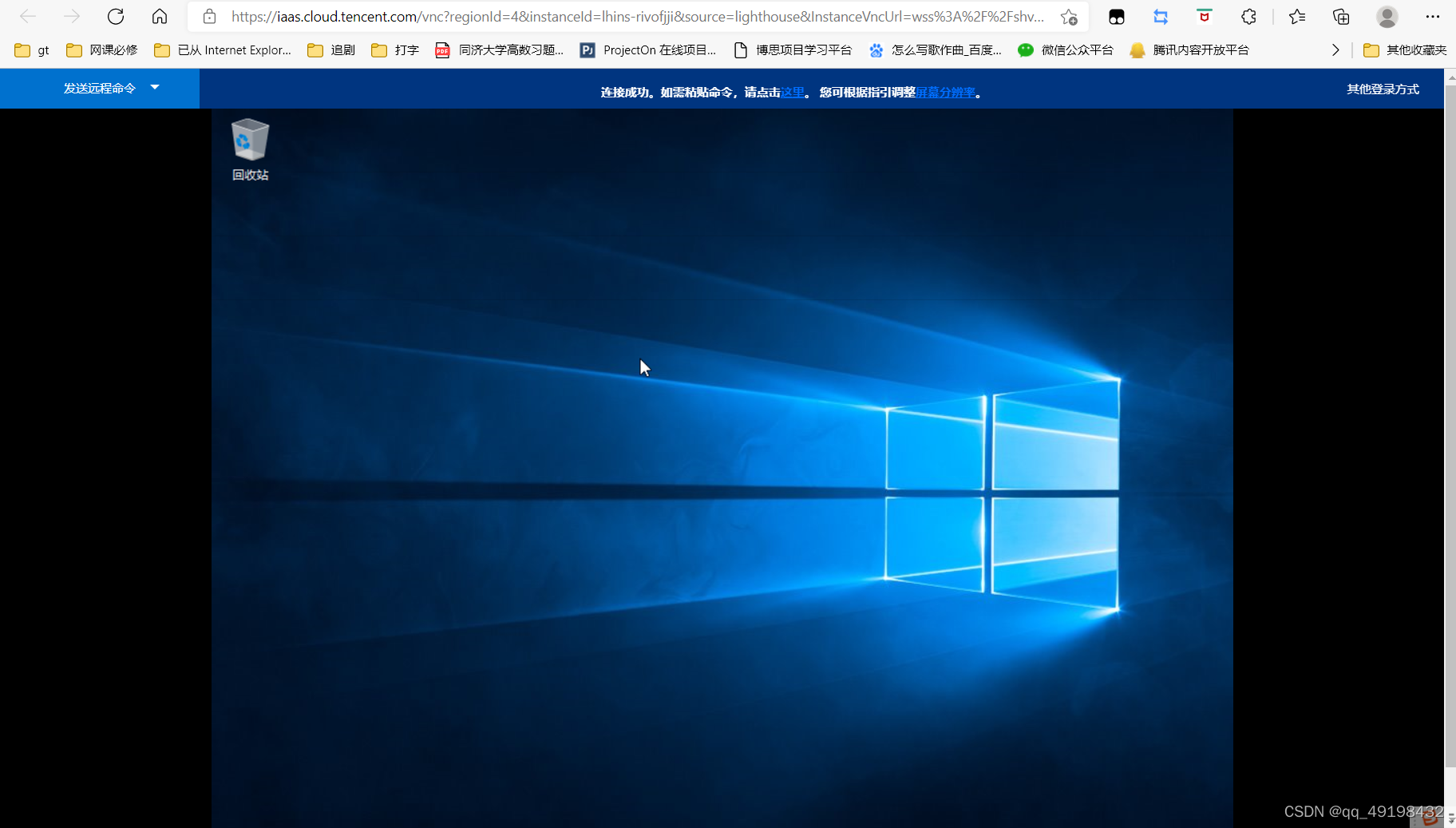Open the 其他收藏夹 folder
Image resolution: width=1456 pixels, height=828 pixels.
(1405, 50)
